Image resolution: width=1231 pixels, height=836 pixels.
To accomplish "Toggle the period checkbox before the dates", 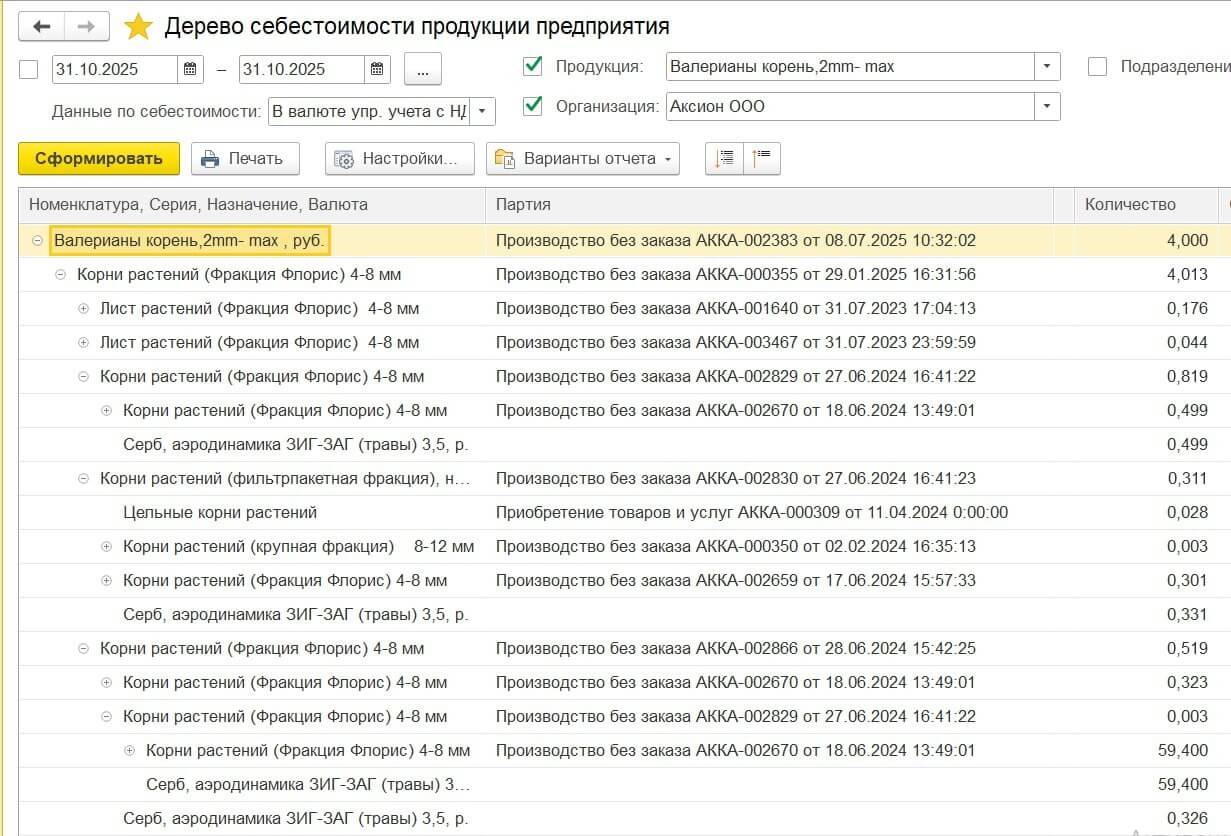I will [x=29, y=69].
